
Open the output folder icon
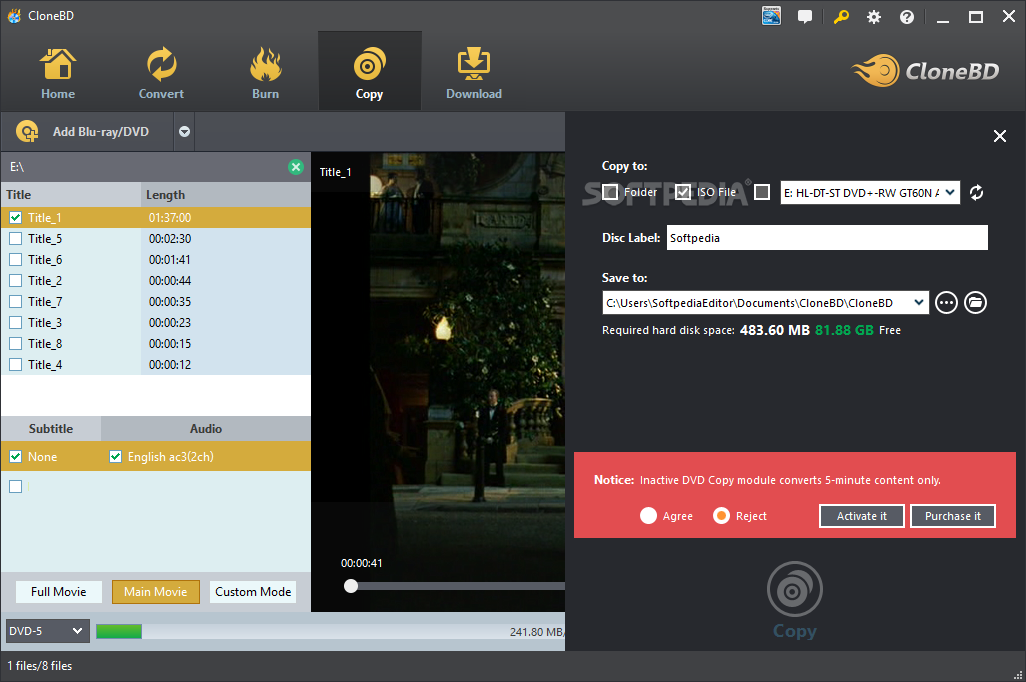pyautogui.click(x=976, y=302)
